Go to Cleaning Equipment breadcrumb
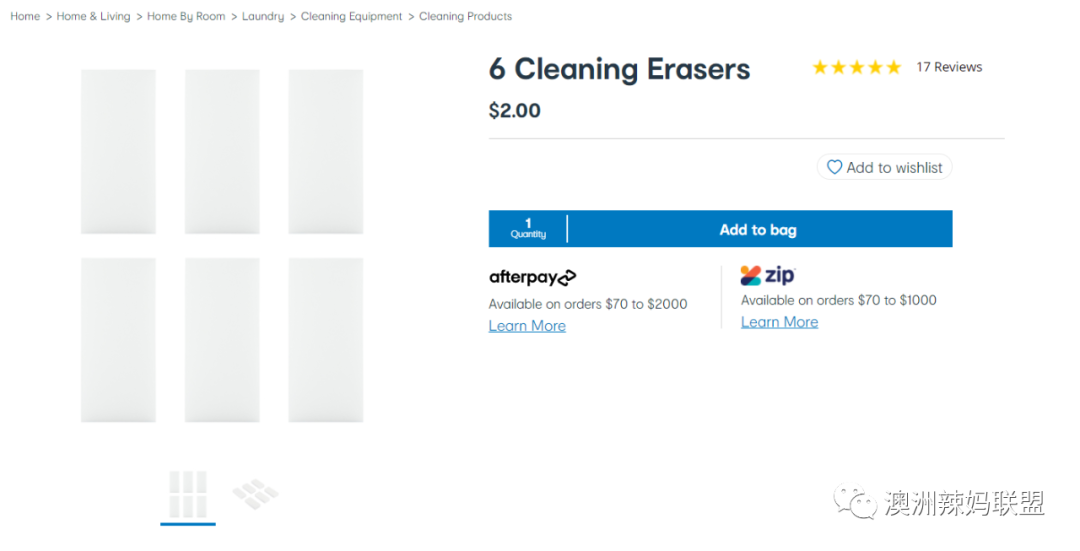This screenshot has width=1080, height=551. coord(351,17)
